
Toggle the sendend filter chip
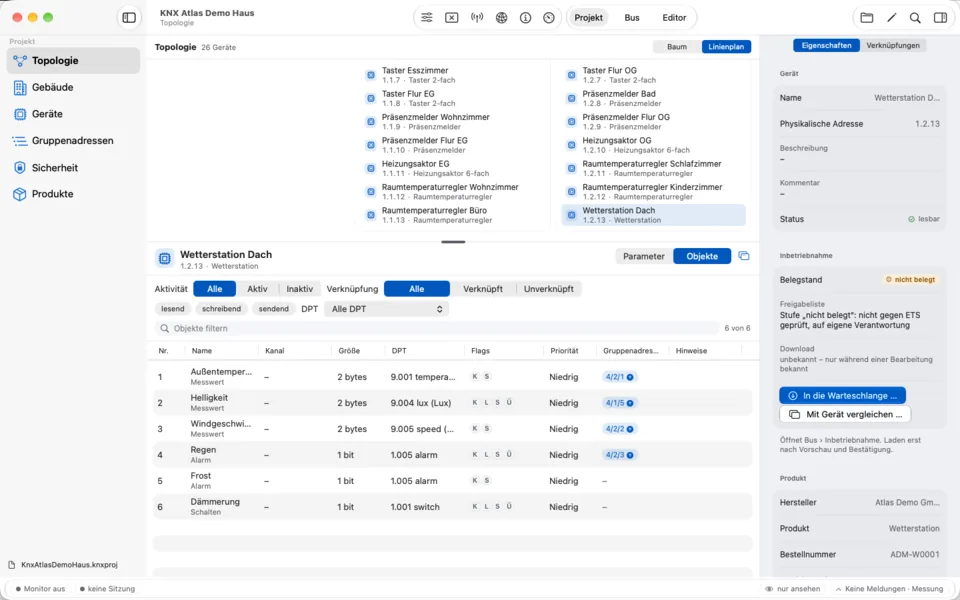click(273, 309)
